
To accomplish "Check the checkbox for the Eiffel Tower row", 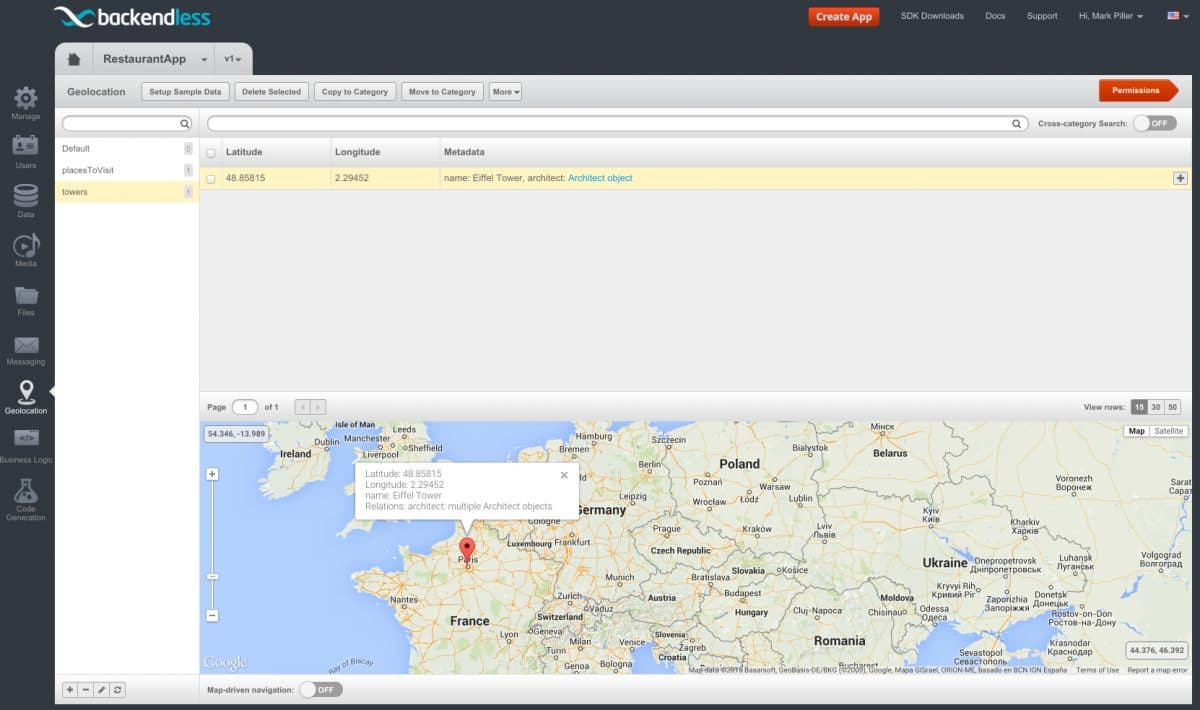I will 213,177.
